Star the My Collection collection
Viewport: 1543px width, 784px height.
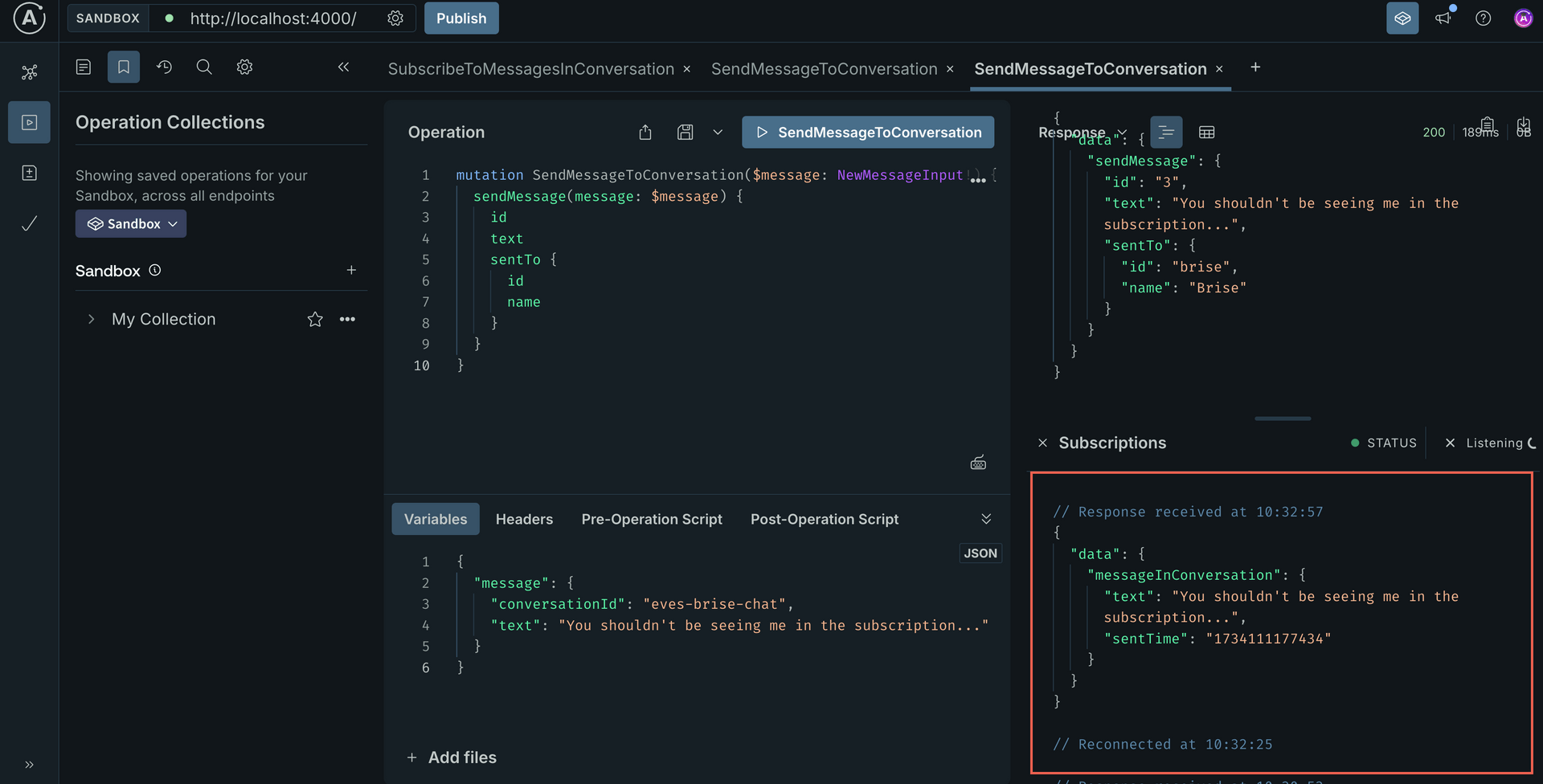click(314, 319)
